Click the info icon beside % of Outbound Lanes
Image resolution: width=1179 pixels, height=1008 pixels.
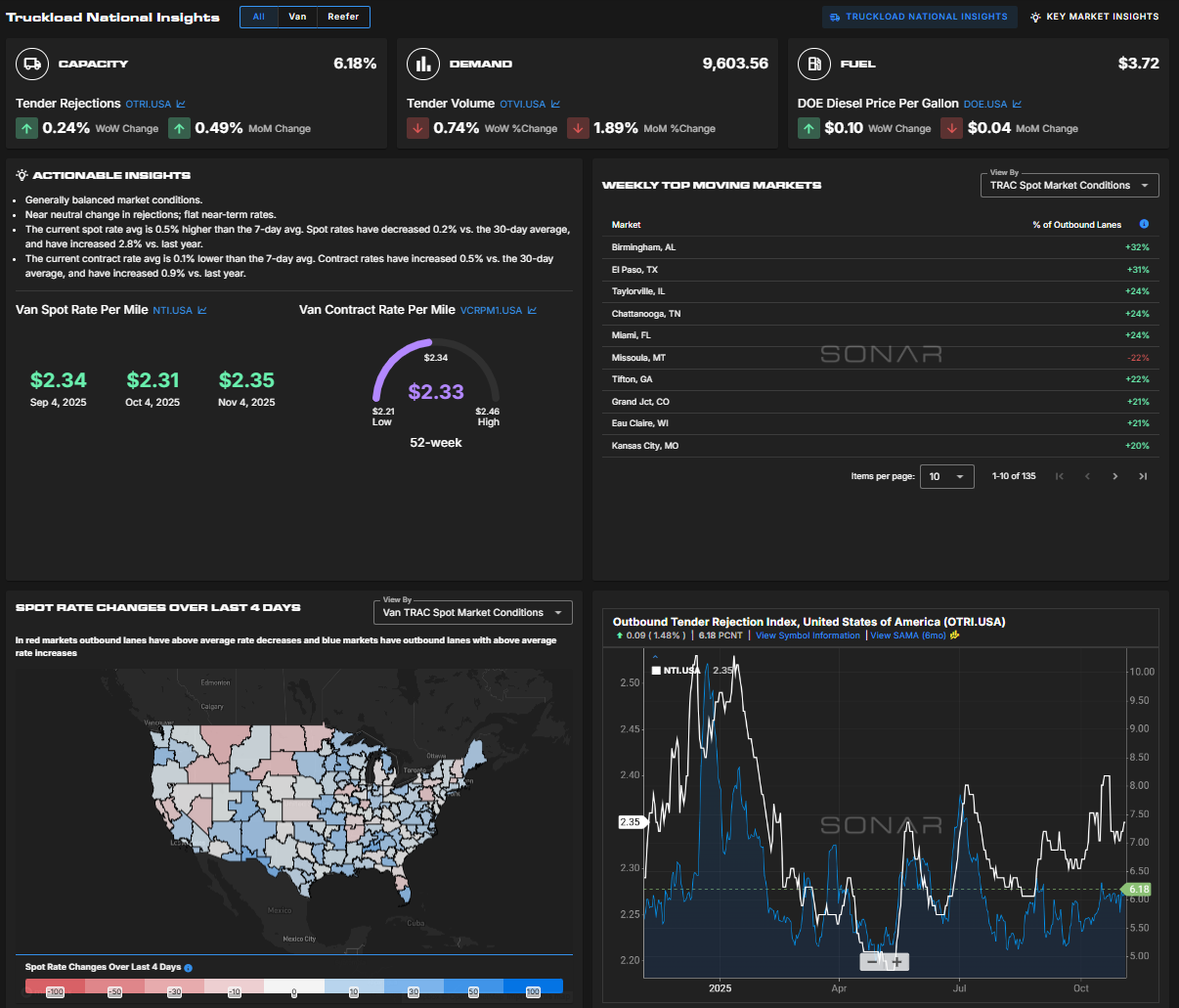(1144, 224)
